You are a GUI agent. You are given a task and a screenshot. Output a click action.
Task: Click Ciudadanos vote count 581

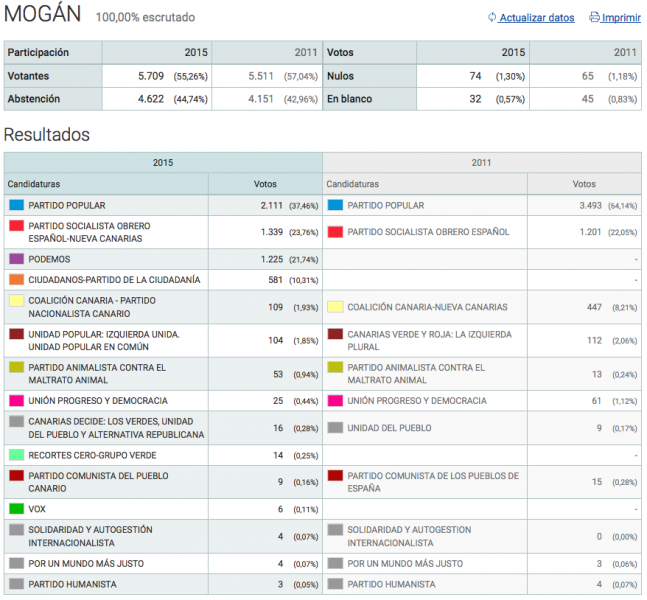point(275,280)
